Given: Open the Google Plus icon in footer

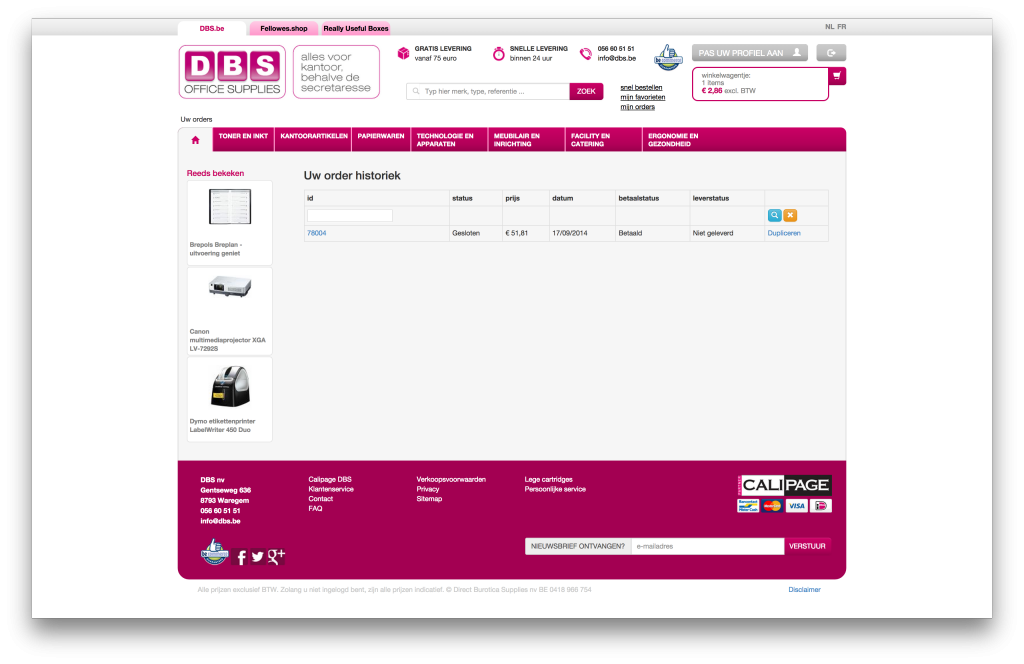Looking at the screenshot, I should coord(276,556).
